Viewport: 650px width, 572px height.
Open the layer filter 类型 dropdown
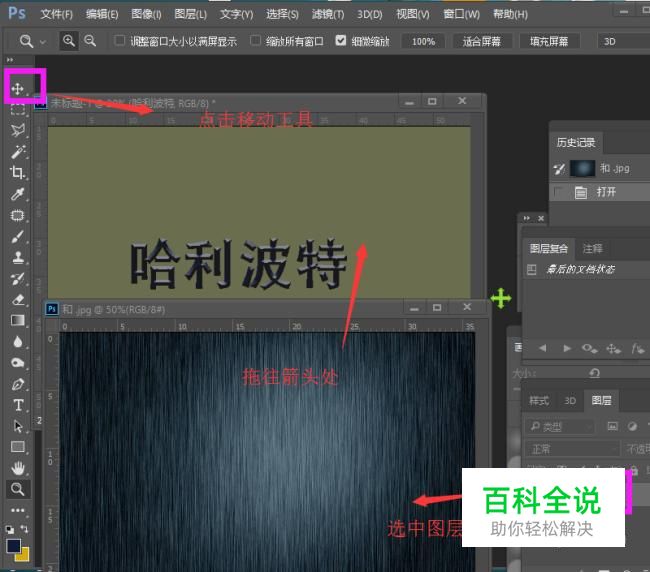click(560, 426)
